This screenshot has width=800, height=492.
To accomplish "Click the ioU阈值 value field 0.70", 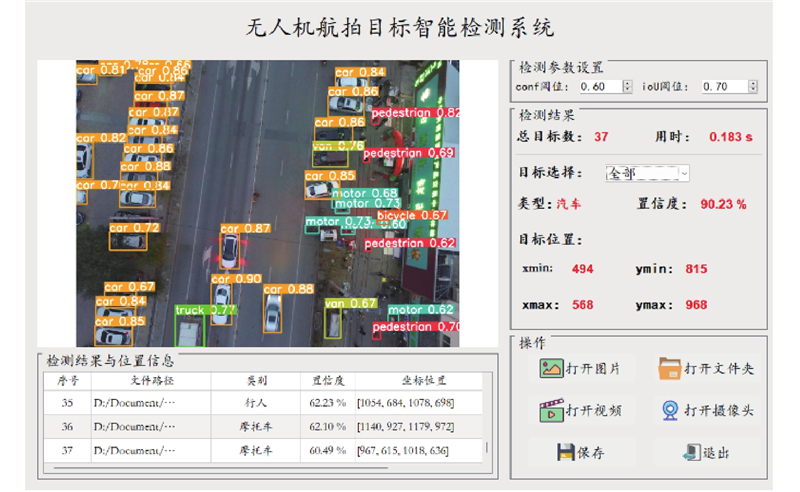I will [x=724, y=87].
